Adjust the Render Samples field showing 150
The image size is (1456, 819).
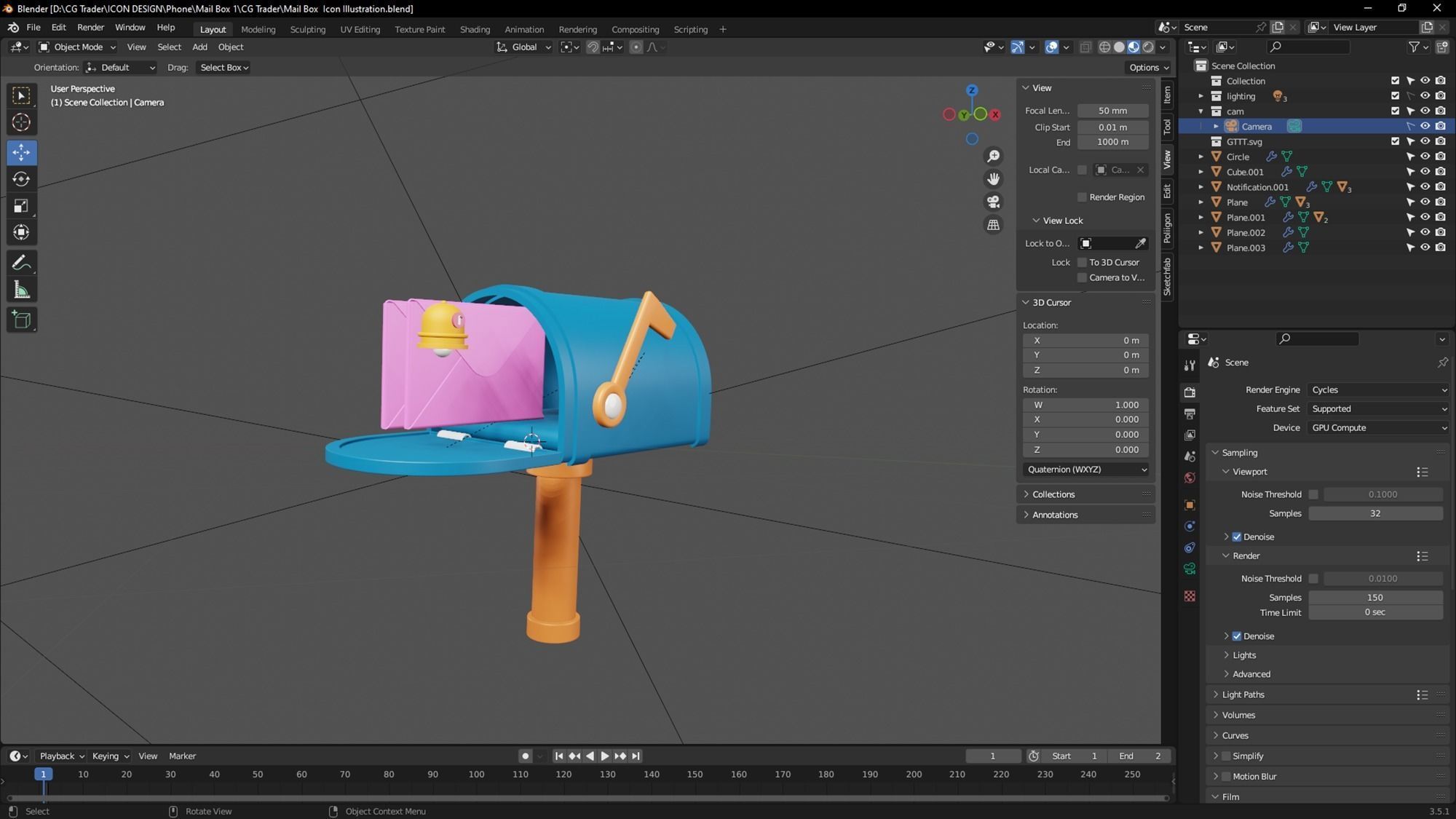(1375, 598)
